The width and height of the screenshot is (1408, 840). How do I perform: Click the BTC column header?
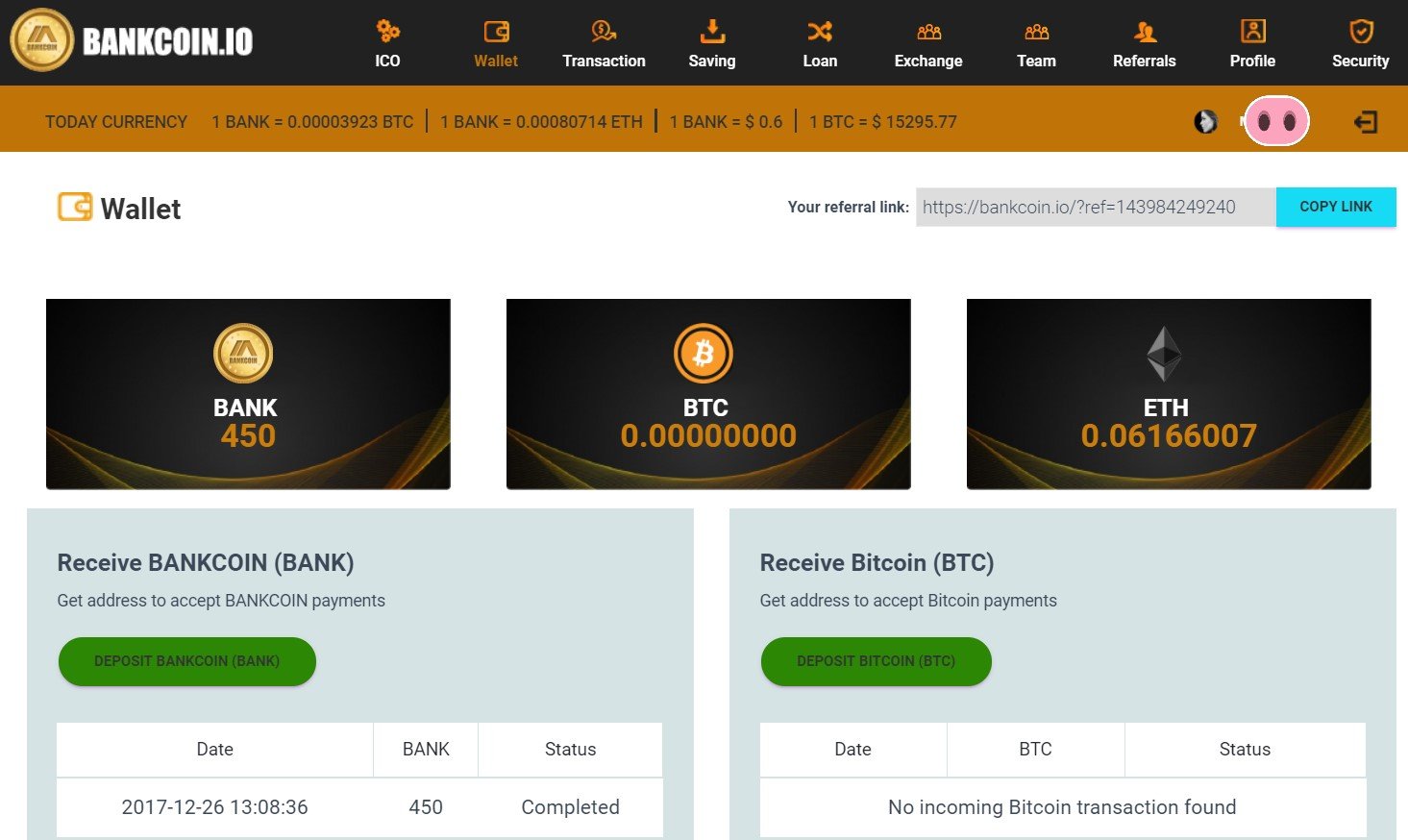(1036, 750)
